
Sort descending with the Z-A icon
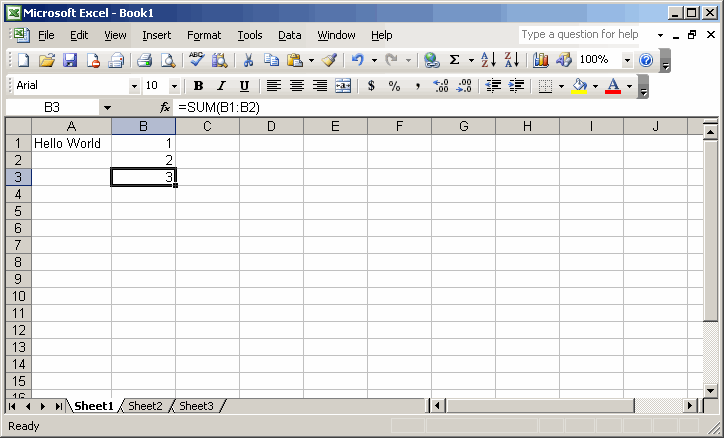pos(512,60)
